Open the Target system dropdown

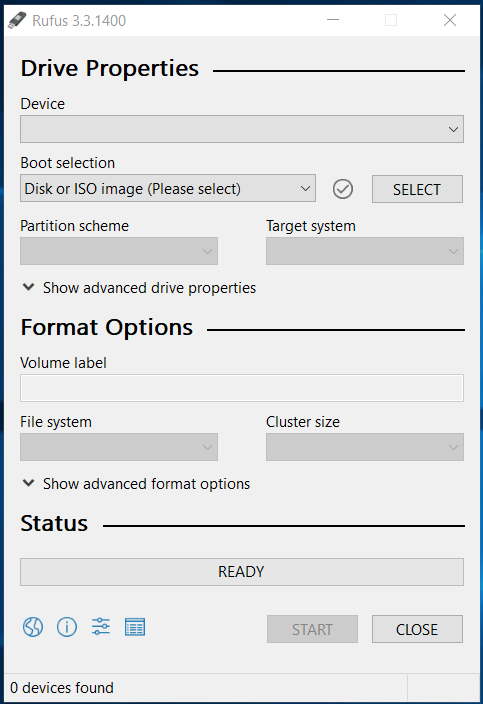(365, 251)
